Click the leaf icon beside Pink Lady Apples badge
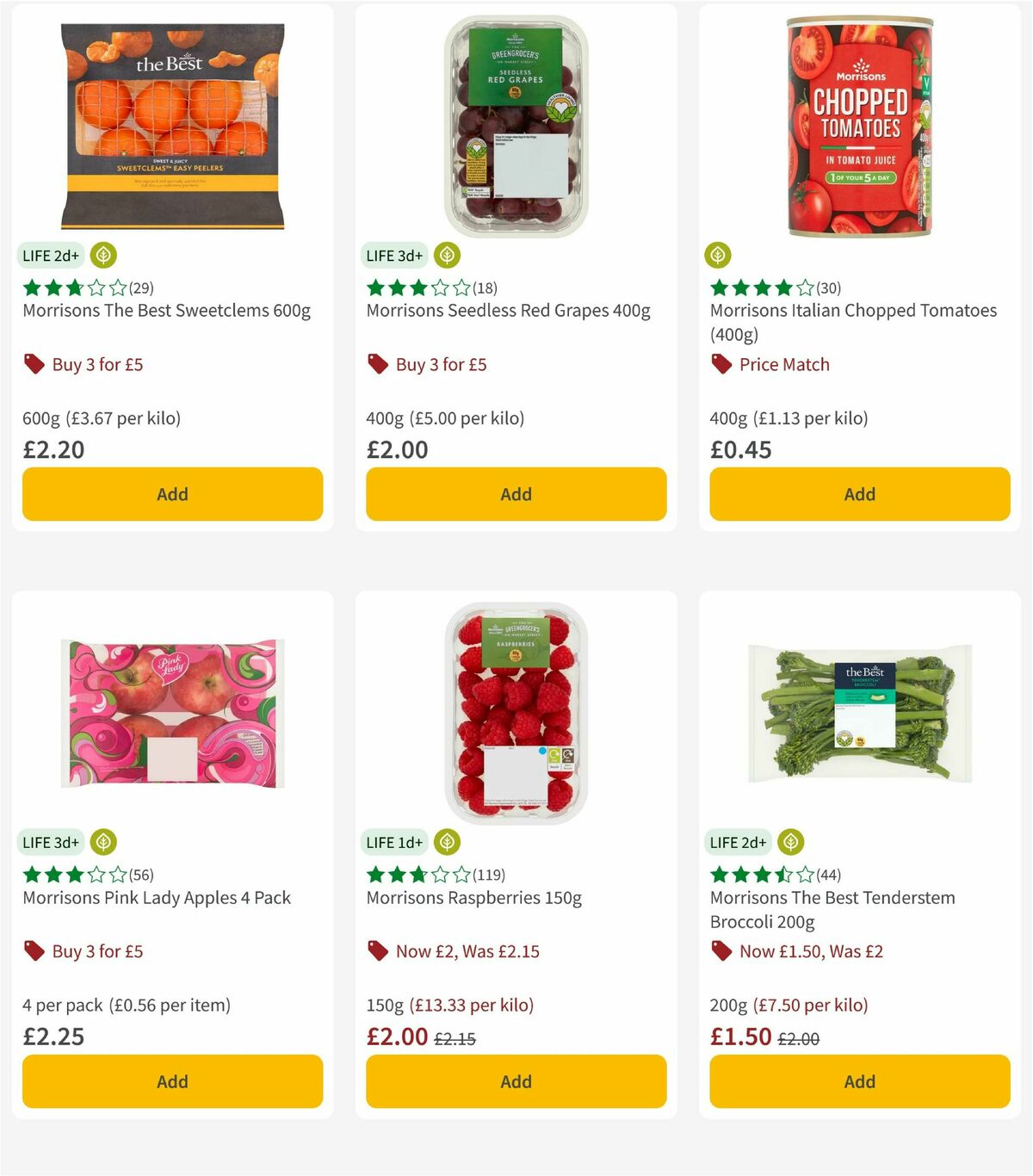Viewport: 1033px width, 1176px height. pos(103,842)
